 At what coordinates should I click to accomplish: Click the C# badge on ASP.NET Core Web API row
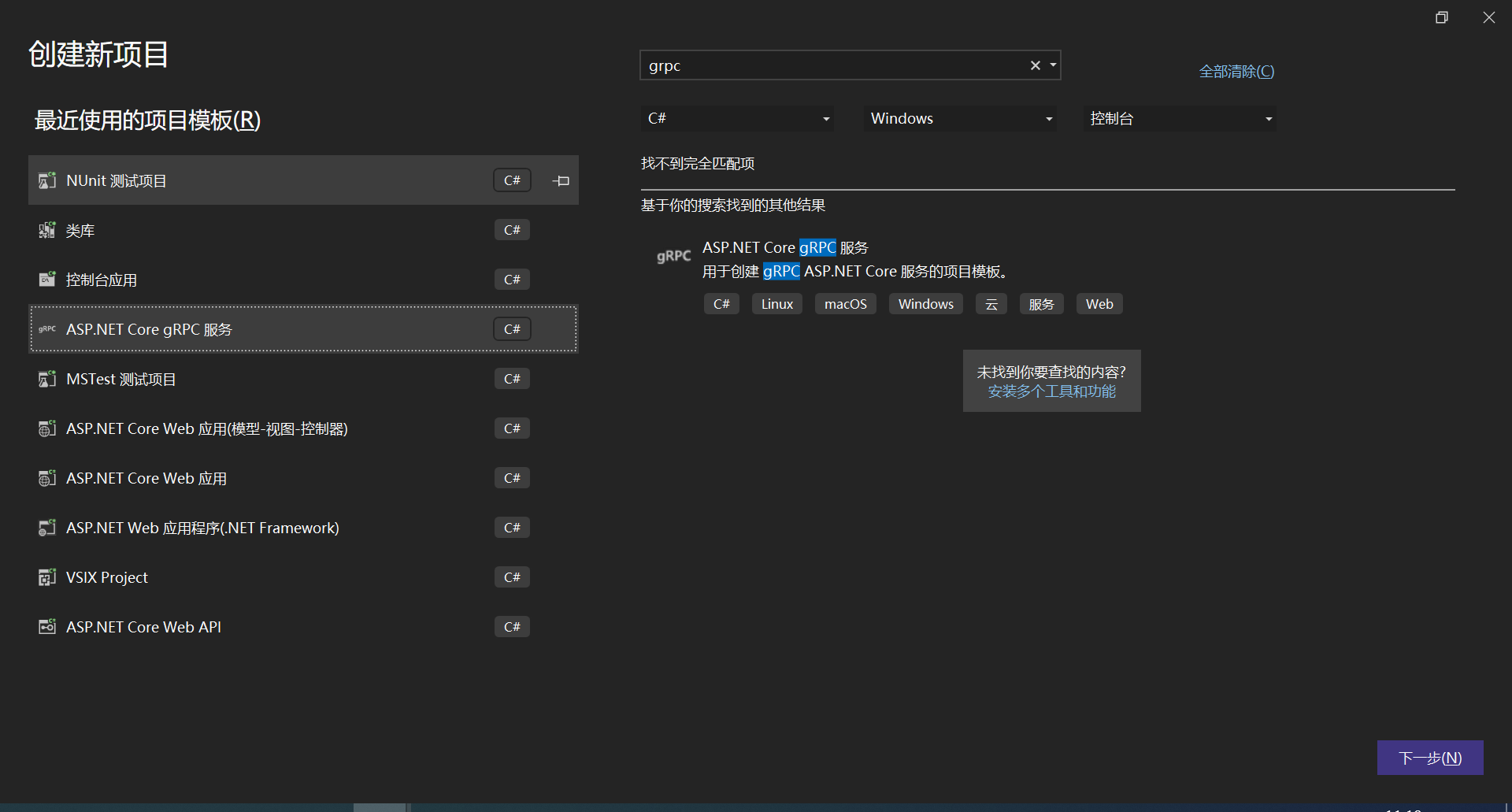(512, 627)
